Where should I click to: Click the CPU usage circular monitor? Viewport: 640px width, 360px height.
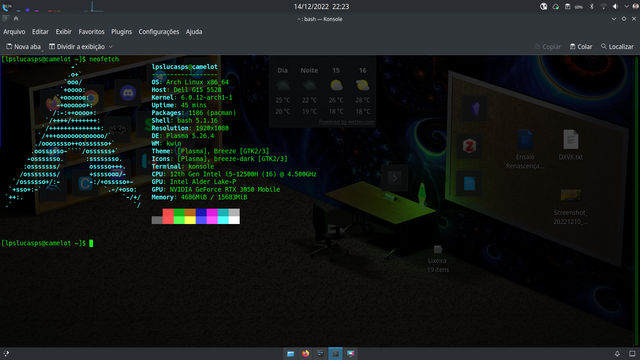coord(7,6)
